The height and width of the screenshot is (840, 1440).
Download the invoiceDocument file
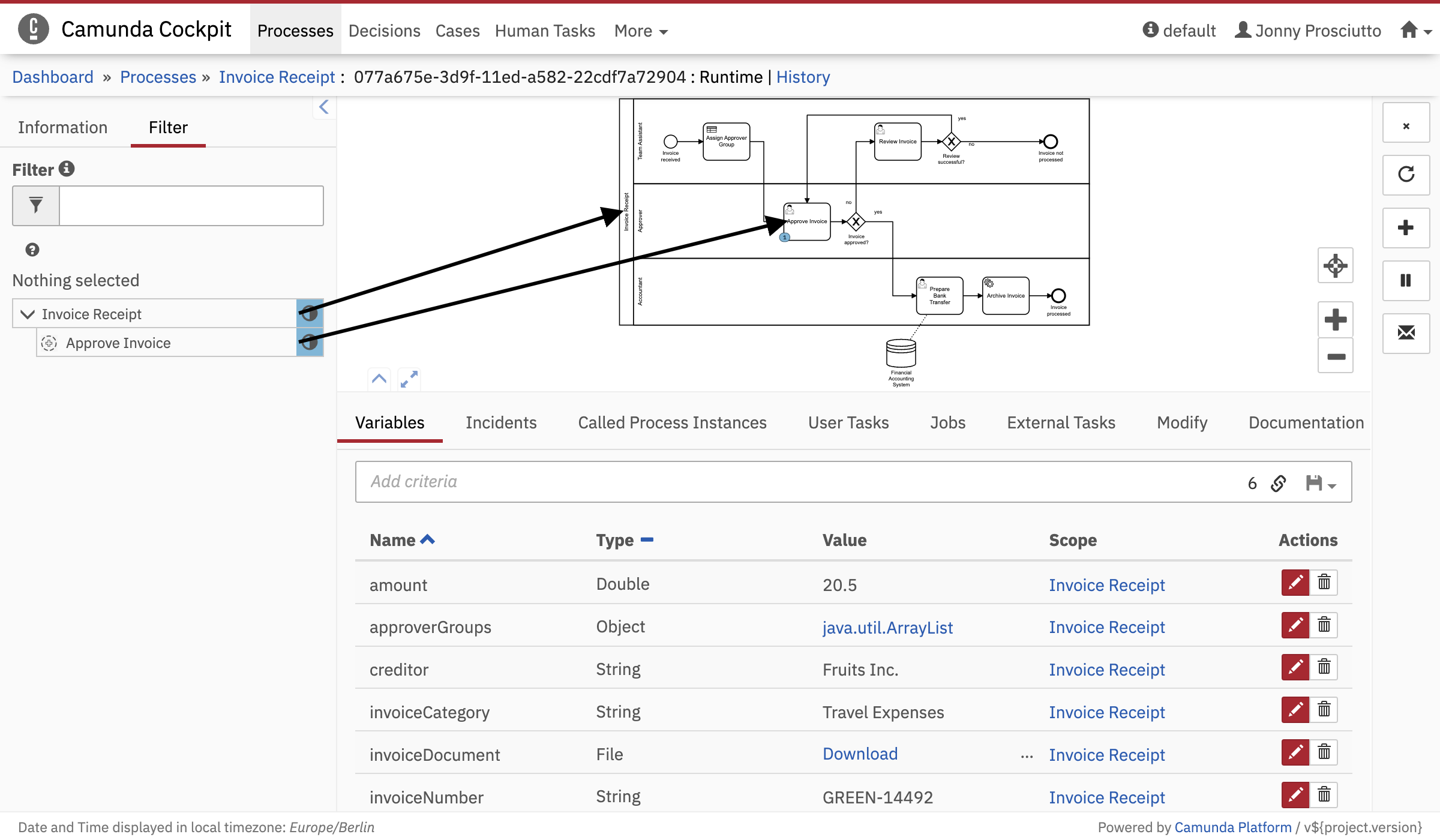[860, 754]
